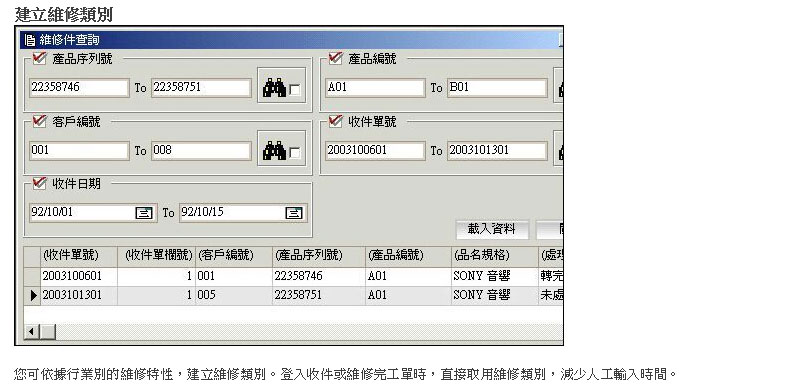Check the box beside 產品序列號 binoculars

point(294,90)
